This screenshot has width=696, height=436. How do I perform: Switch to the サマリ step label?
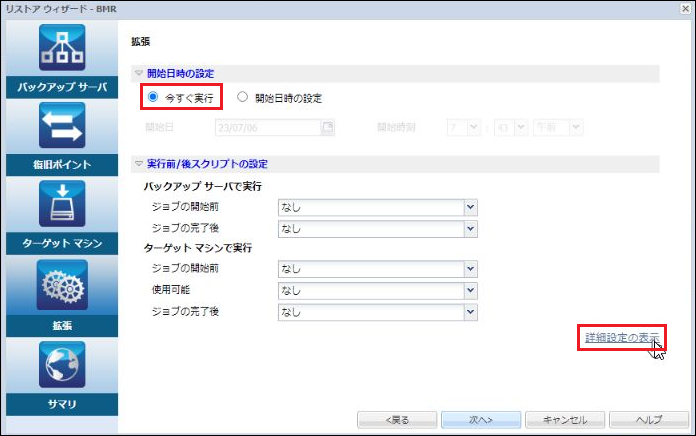(62, 404)
